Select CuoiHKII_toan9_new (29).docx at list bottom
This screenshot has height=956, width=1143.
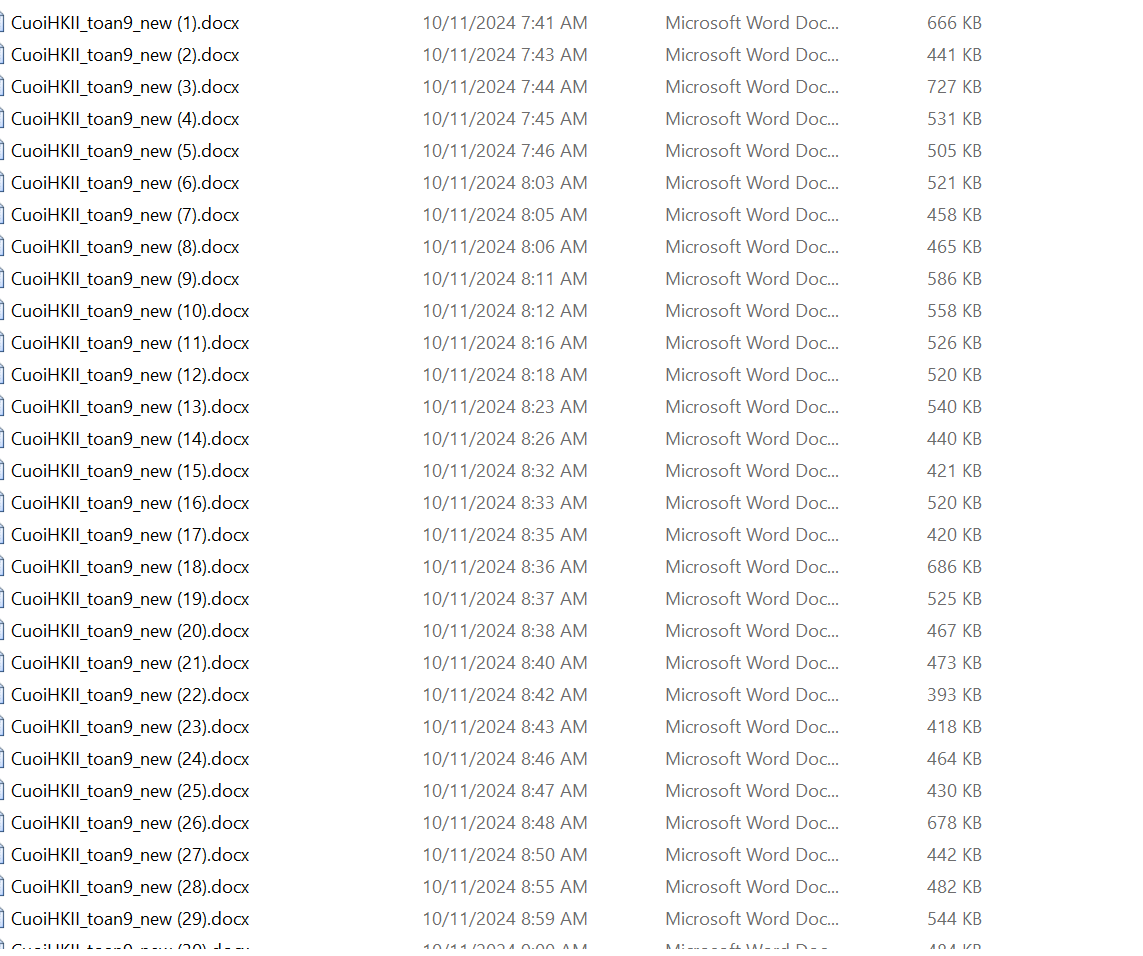pyautogui.click(x=130, y=919)
